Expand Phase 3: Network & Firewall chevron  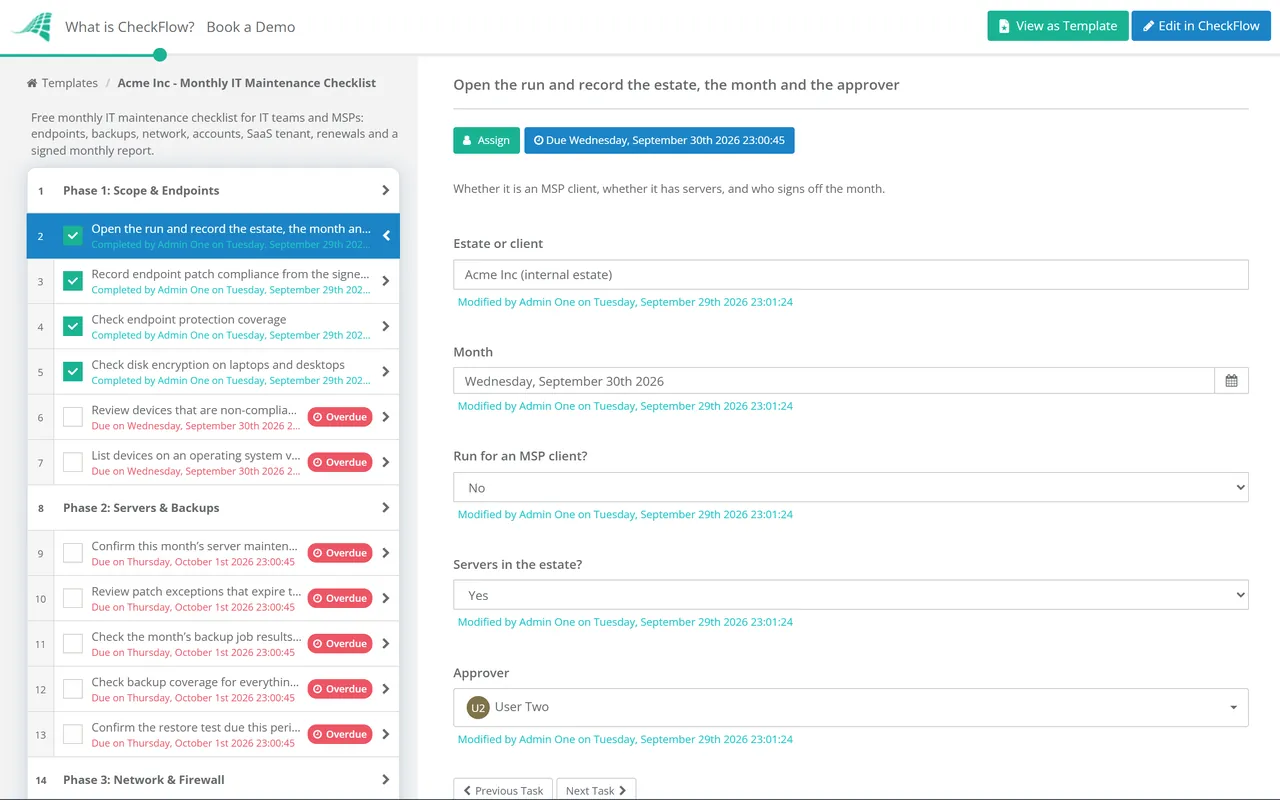[x=386, y=780]
